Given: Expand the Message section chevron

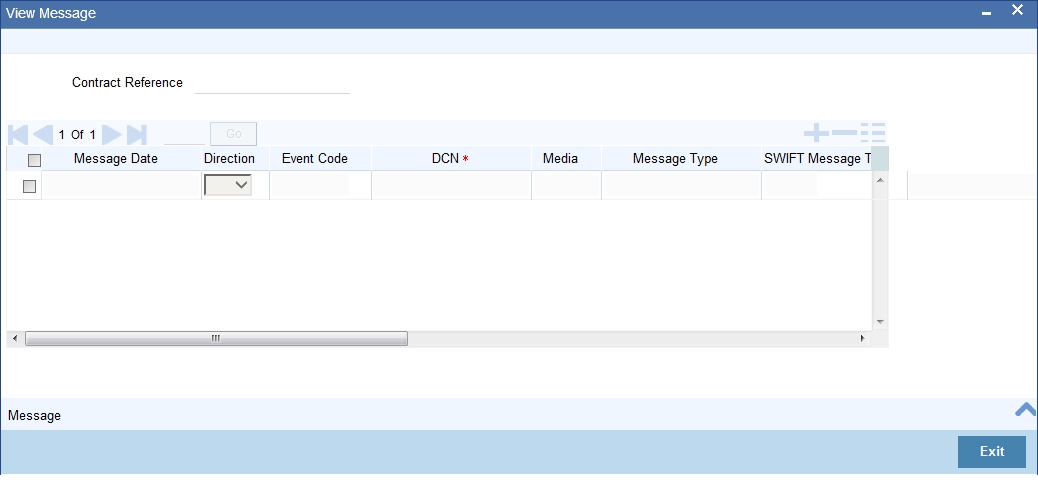Looking at the screenshot, I should click(1025, 410).
